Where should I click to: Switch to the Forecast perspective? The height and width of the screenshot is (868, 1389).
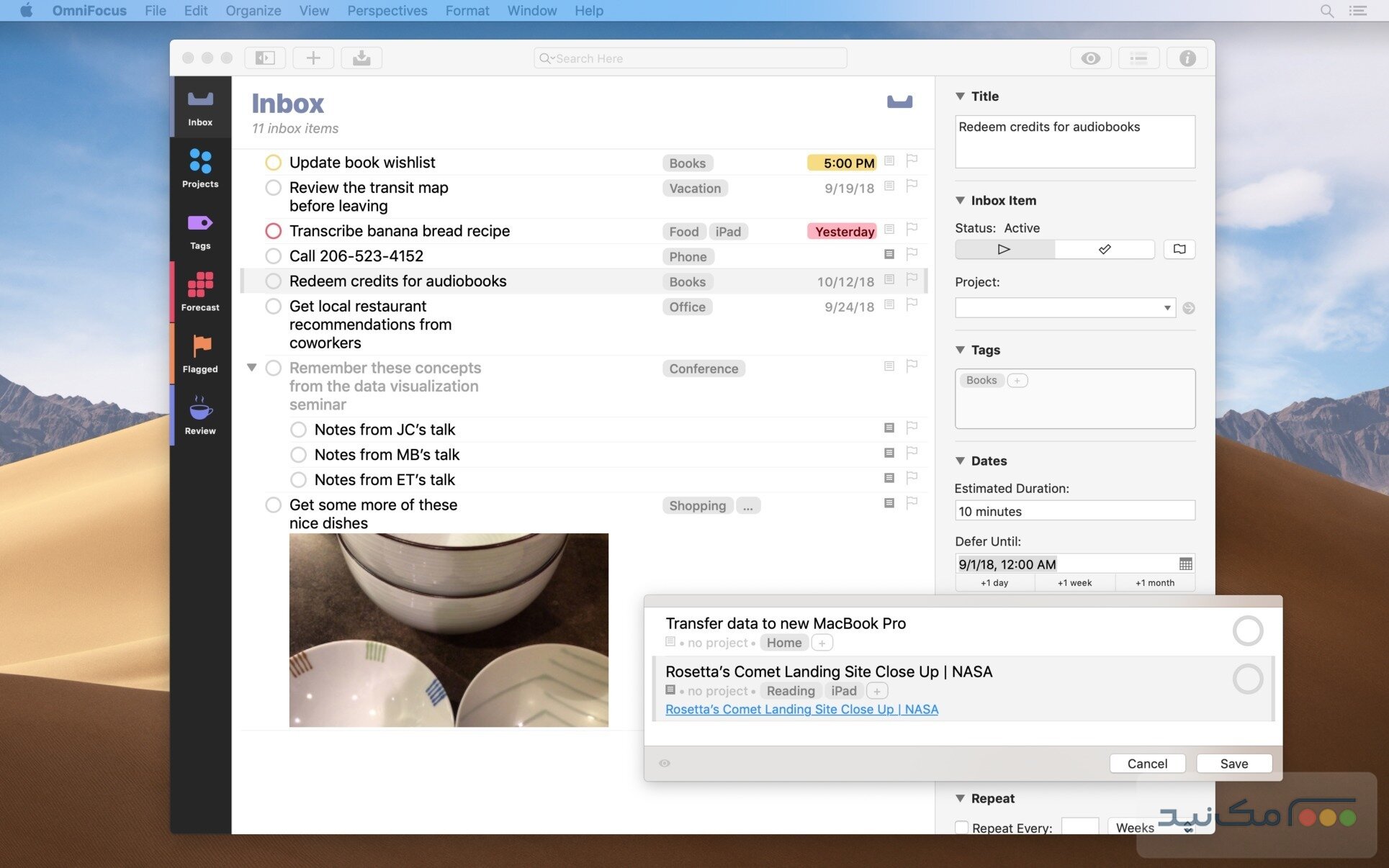[x=199, y=291]
